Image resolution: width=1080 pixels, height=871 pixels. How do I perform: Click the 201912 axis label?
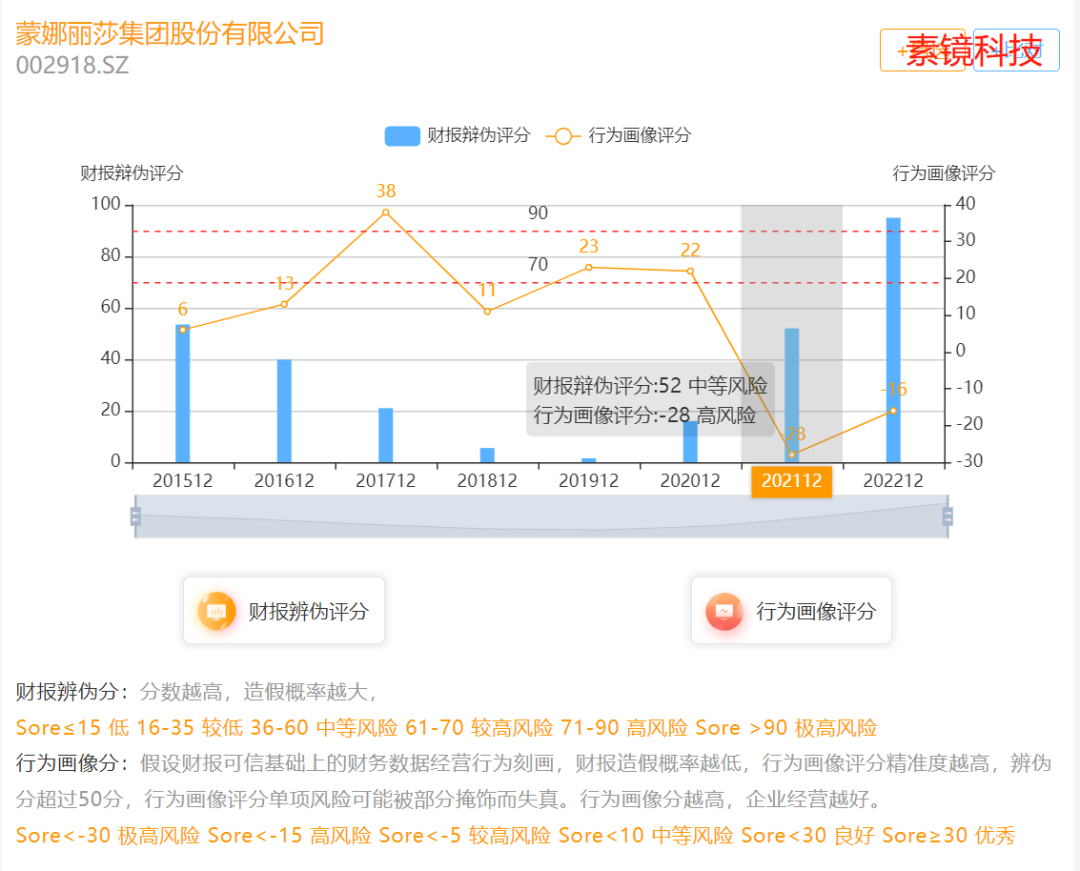[x=589, y=481]
